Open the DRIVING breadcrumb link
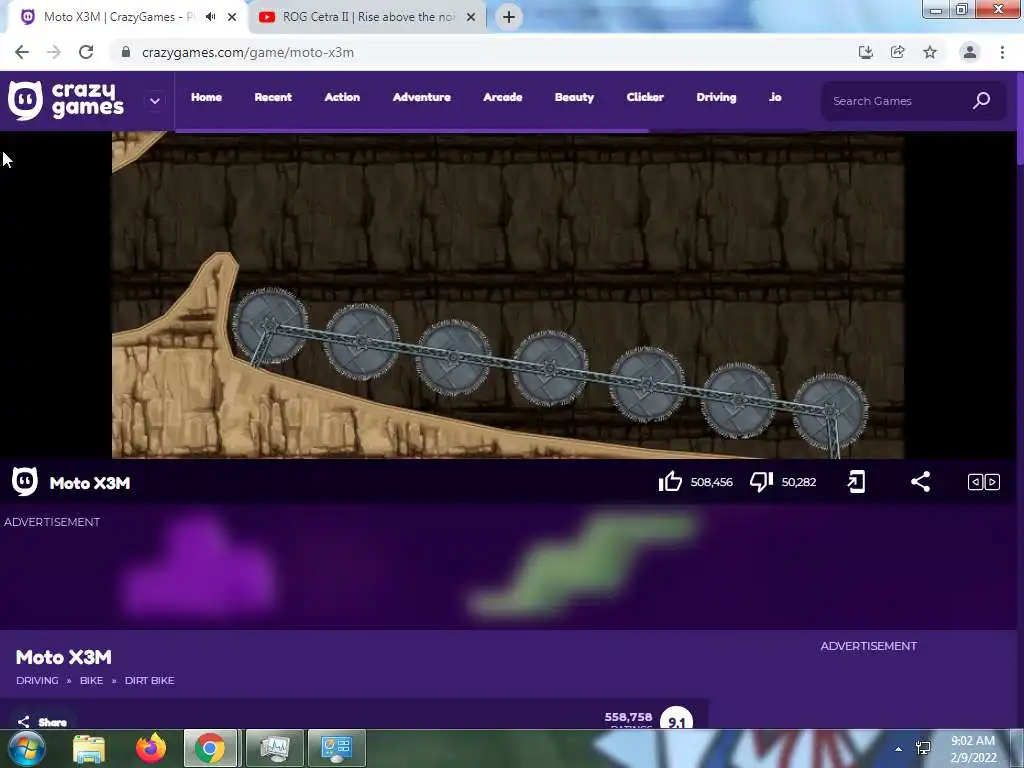1024x768 pixels. coord(37,680)
